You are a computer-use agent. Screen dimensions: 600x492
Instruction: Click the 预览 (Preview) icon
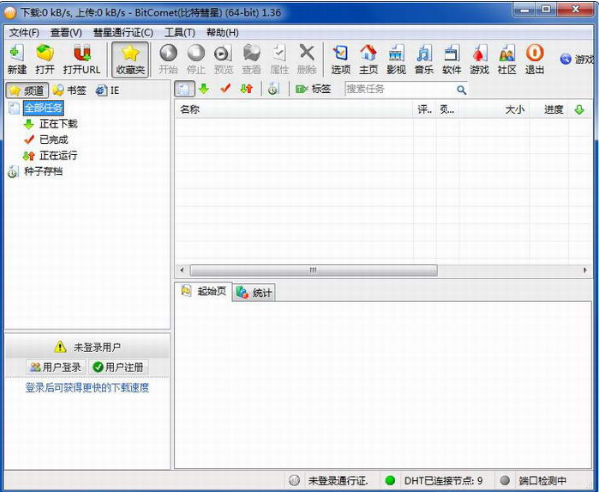click(x=223, y=59)
